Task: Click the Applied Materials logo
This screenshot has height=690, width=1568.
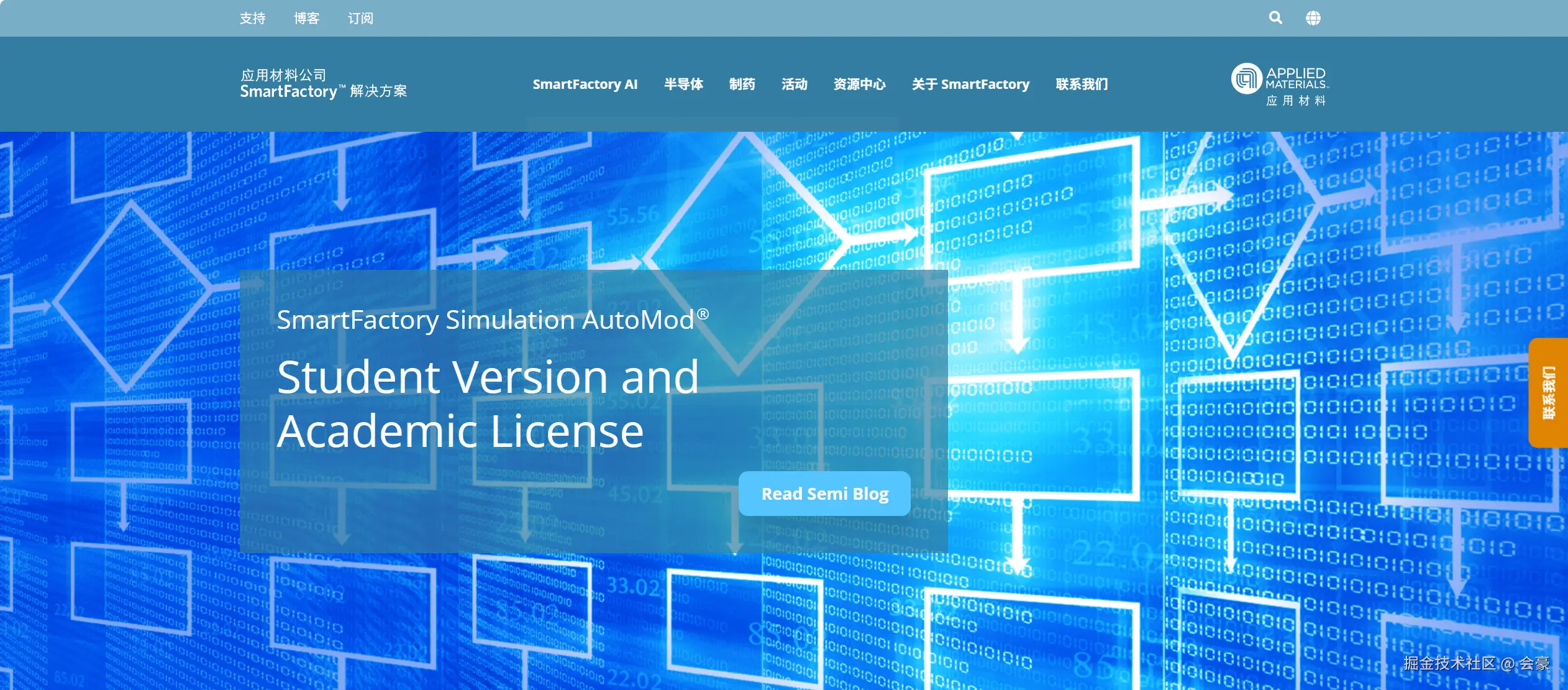Action: (1280, 84)
